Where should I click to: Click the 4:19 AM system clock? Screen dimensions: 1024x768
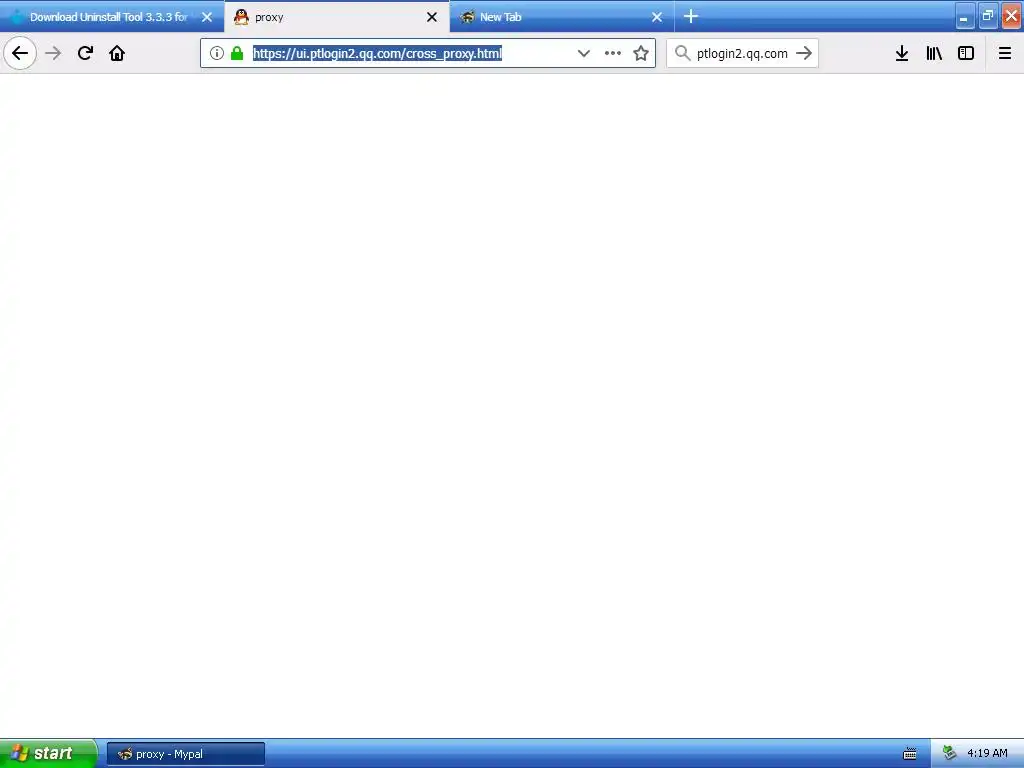987,754
